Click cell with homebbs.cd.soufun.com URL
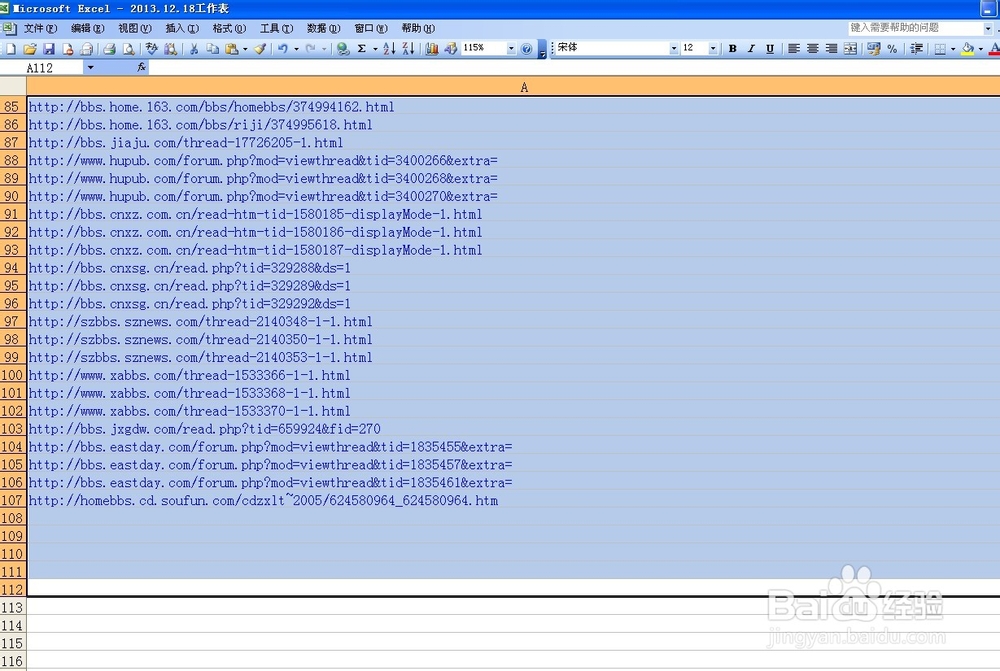This screenshot has width=1000, height=671. pyautogui.click(x=513, y=501)
